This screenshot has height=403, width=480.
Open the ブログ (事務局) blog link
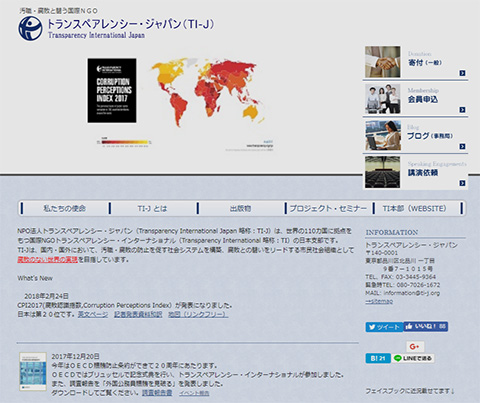pos(430,136)
